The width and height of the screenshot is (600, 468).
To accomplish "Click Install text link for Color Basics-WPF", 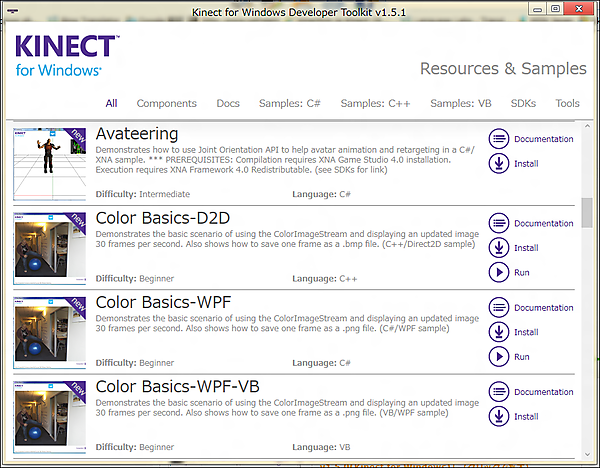I will [x=526, y=332].
